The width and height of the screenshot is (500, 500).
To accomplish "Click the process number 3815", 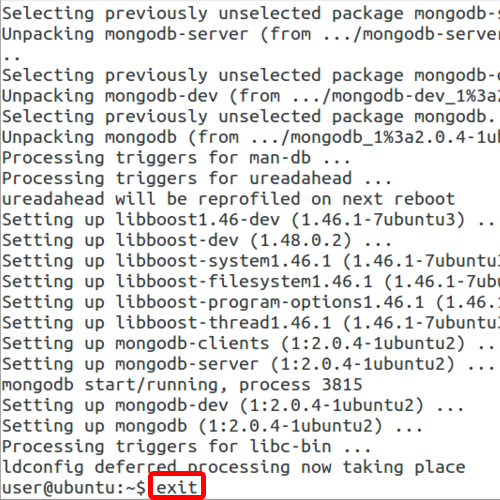I will tap(342, 384).
